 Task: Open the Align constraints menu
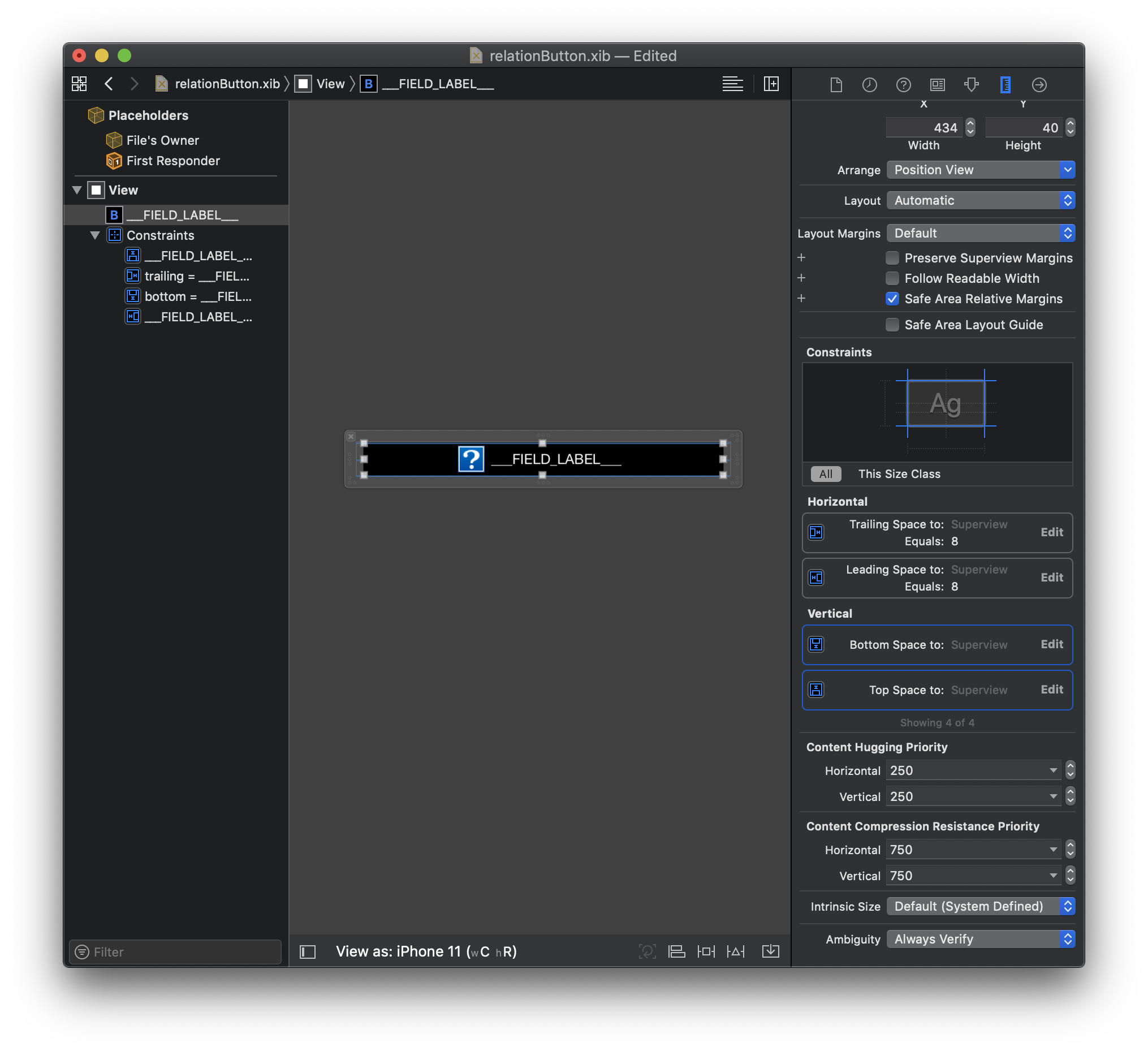[676, 951]
